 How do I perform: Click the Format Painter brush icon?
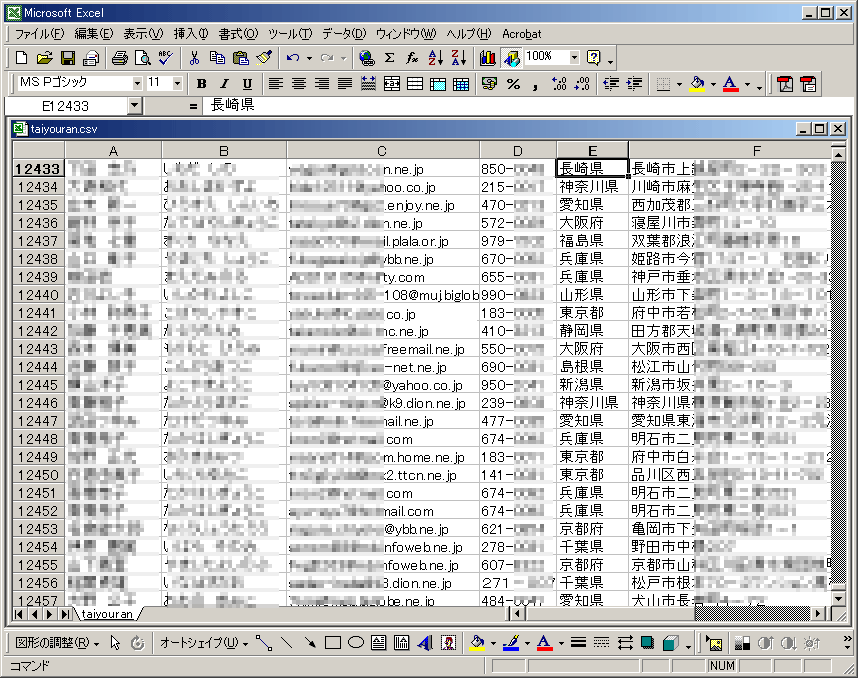[264, 58]
